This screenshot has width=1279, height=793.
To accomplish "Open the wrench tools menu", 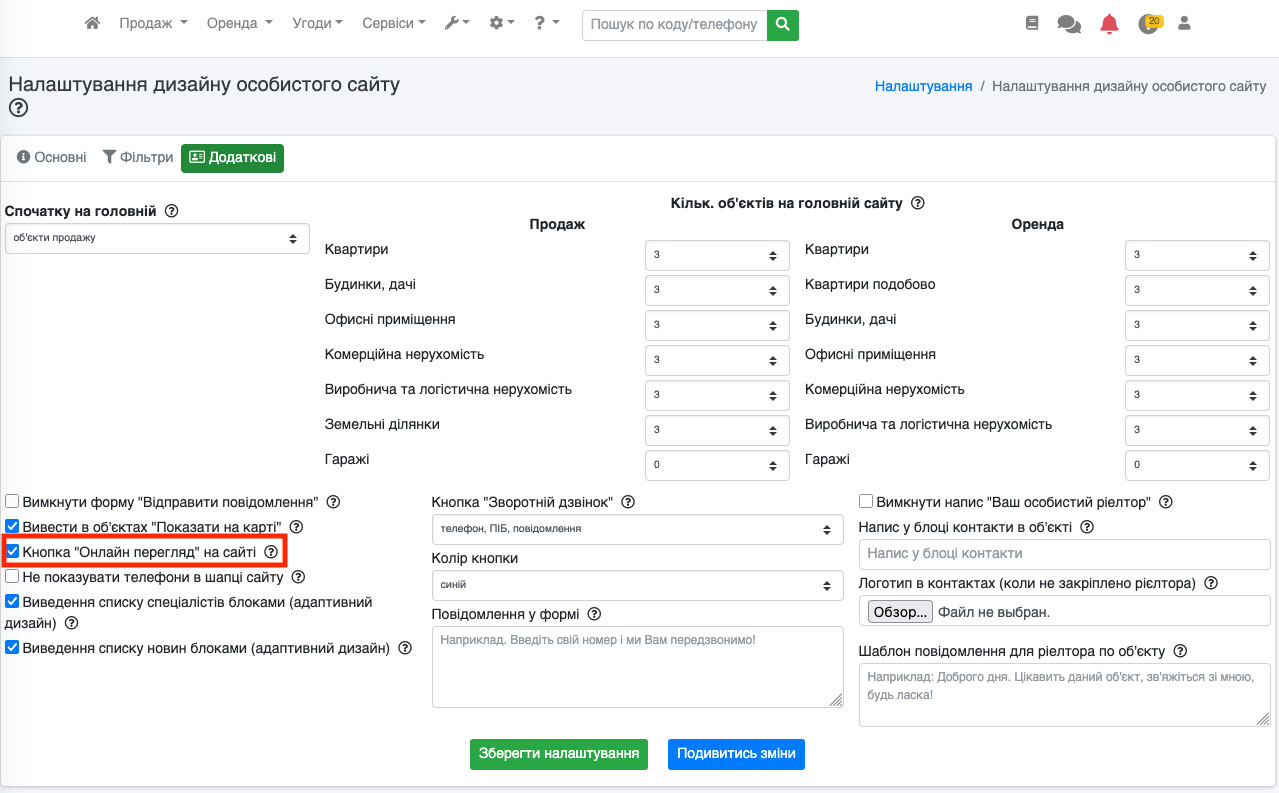I will pyautogui.click(x=457, y=23).
